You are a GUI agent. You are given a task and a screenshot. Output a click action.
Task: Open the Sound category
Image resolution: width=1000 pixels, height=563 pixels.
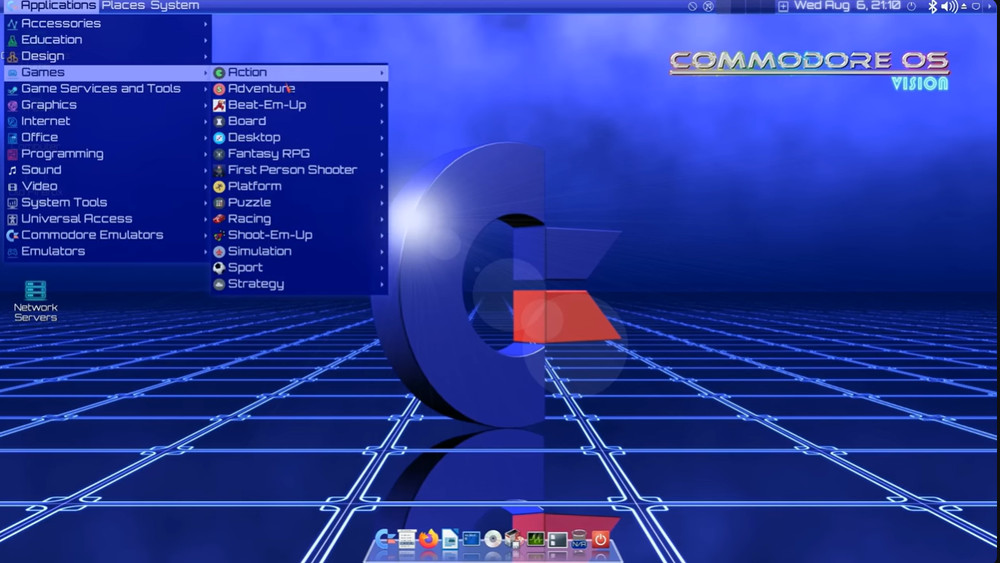pos(108,170)
